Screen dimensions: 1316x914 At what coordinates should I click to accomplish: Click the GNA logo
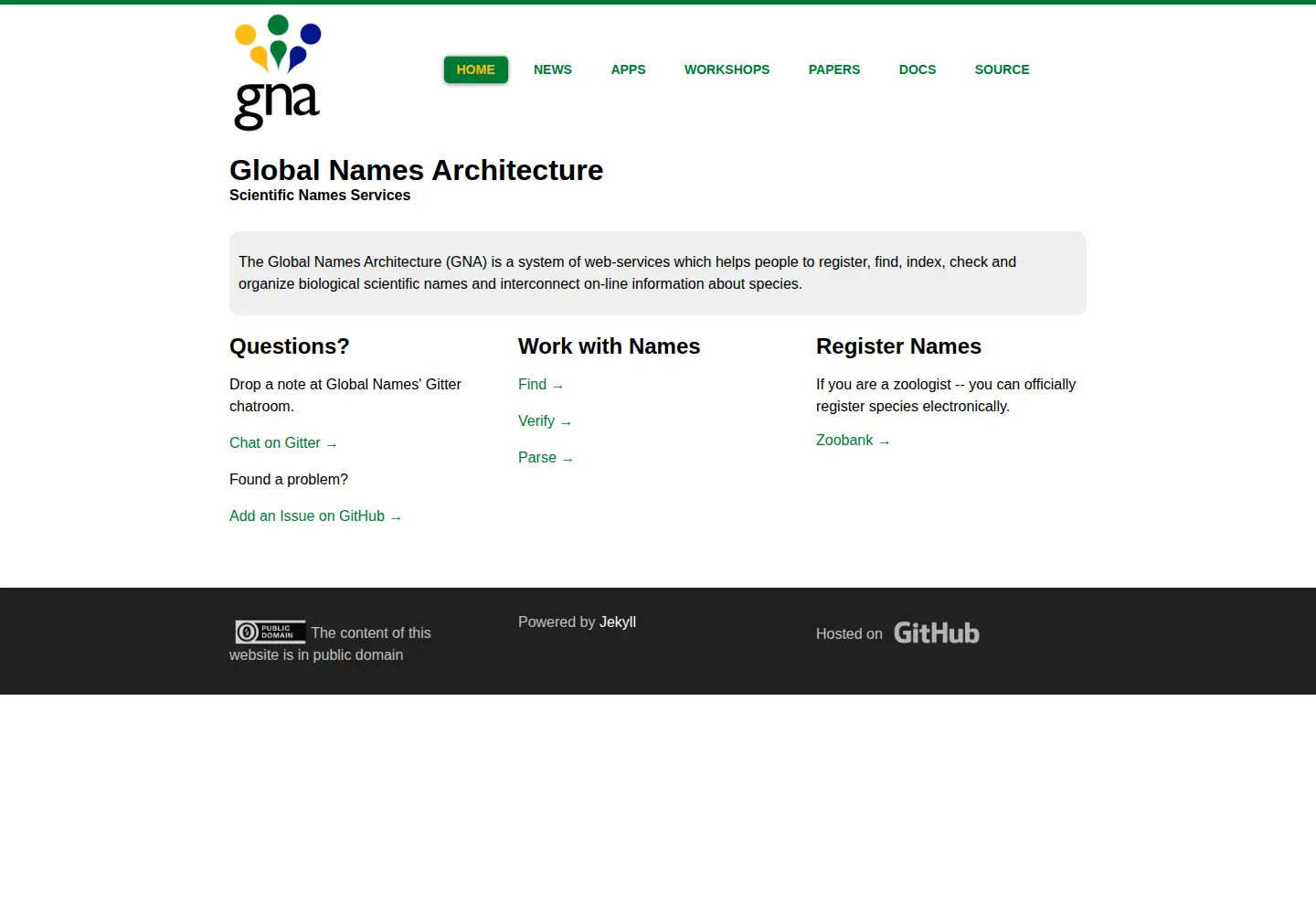[278, 72]
